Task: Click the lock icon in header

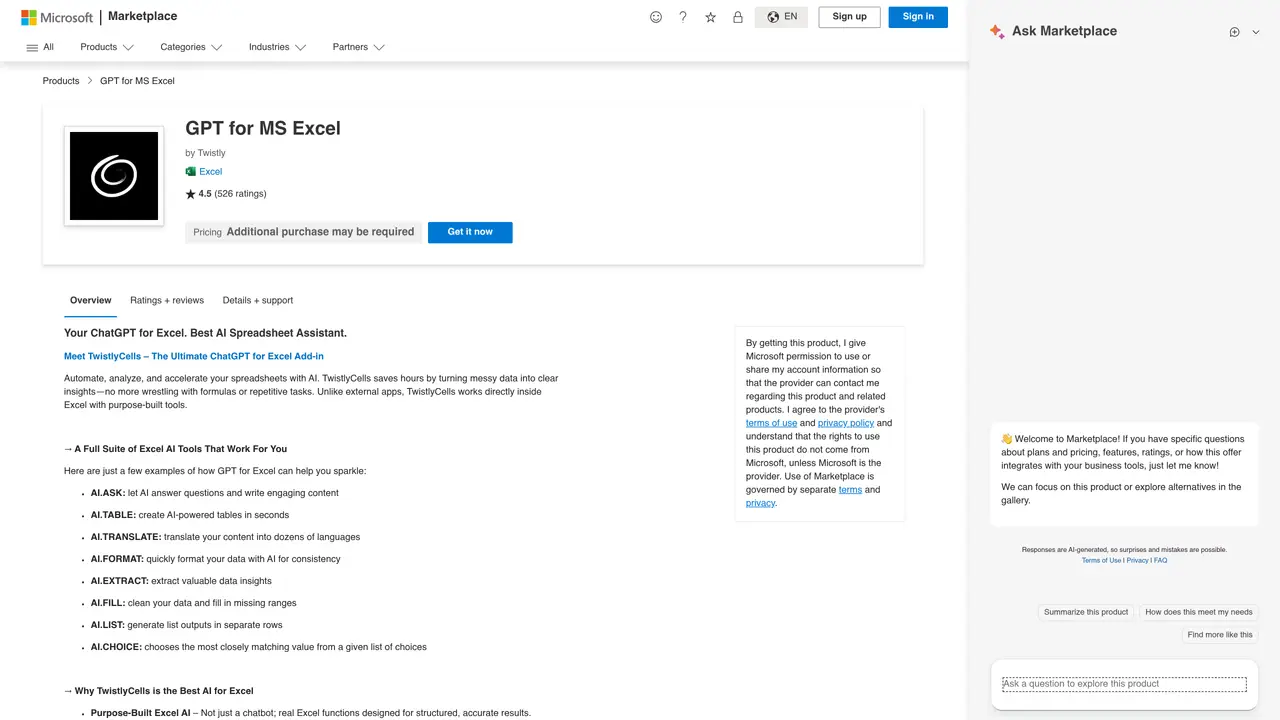Action: tap(738, 17)
